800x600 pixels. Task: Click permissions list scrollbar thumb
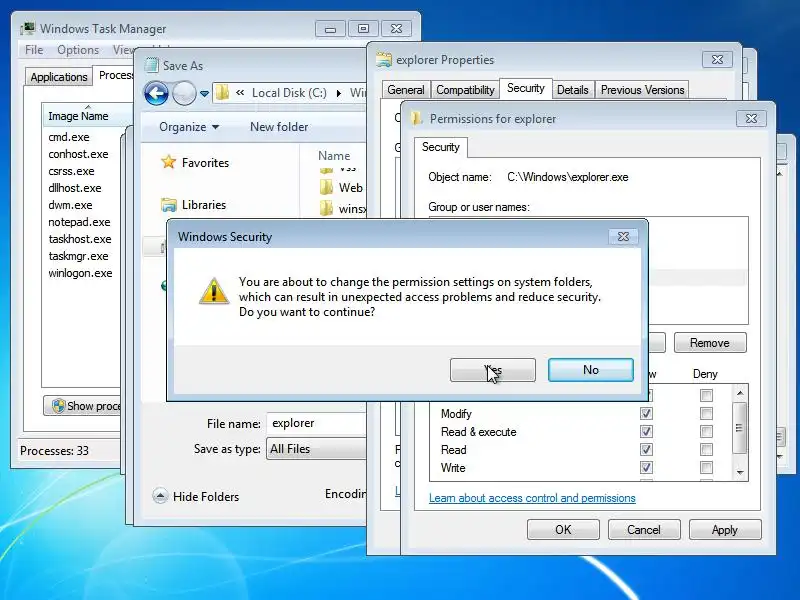(x=739, y=428)
